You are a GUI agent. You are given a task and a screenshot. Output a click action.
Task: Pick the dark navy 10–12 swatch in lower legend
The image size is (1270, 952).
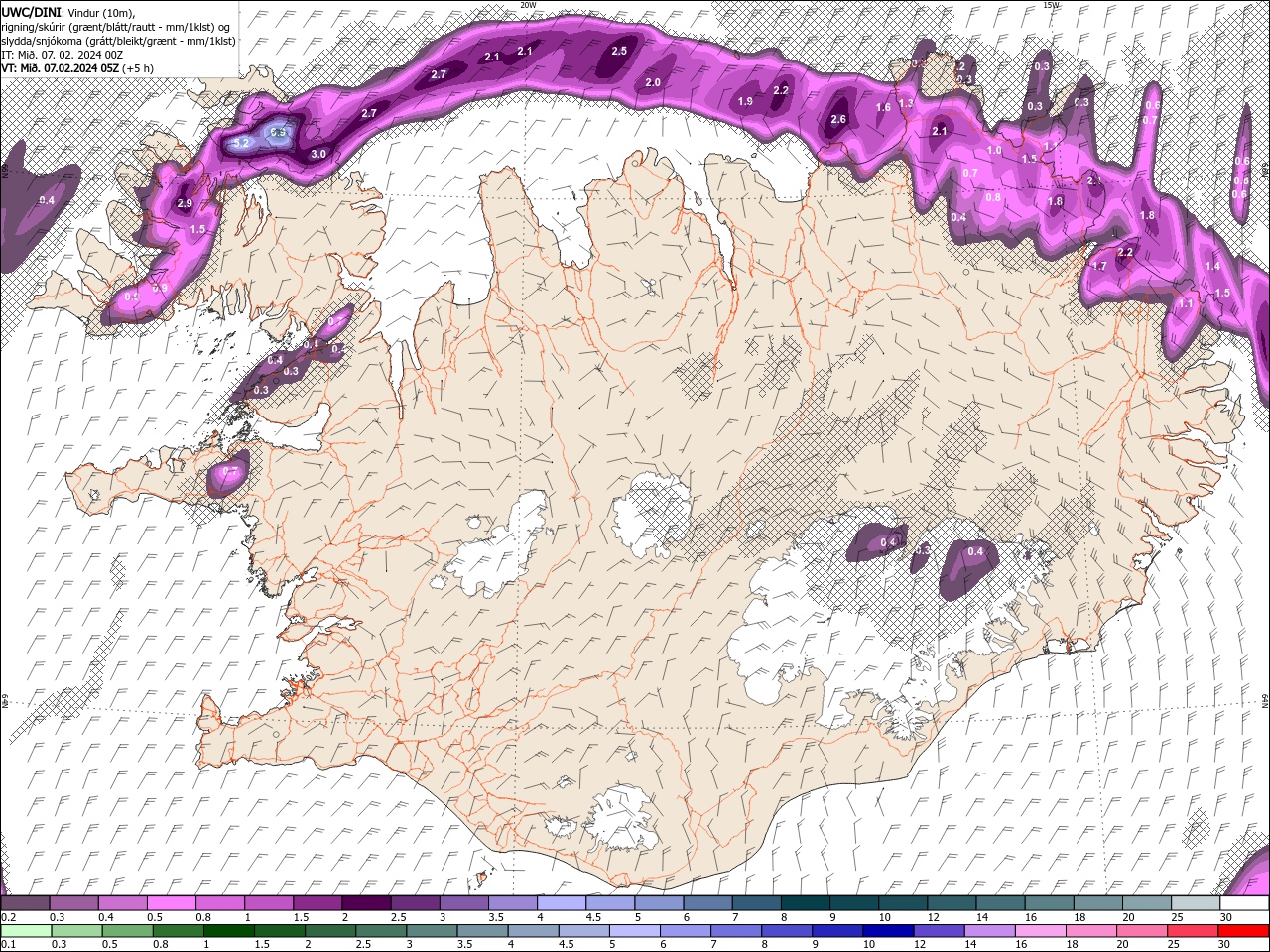887,931
